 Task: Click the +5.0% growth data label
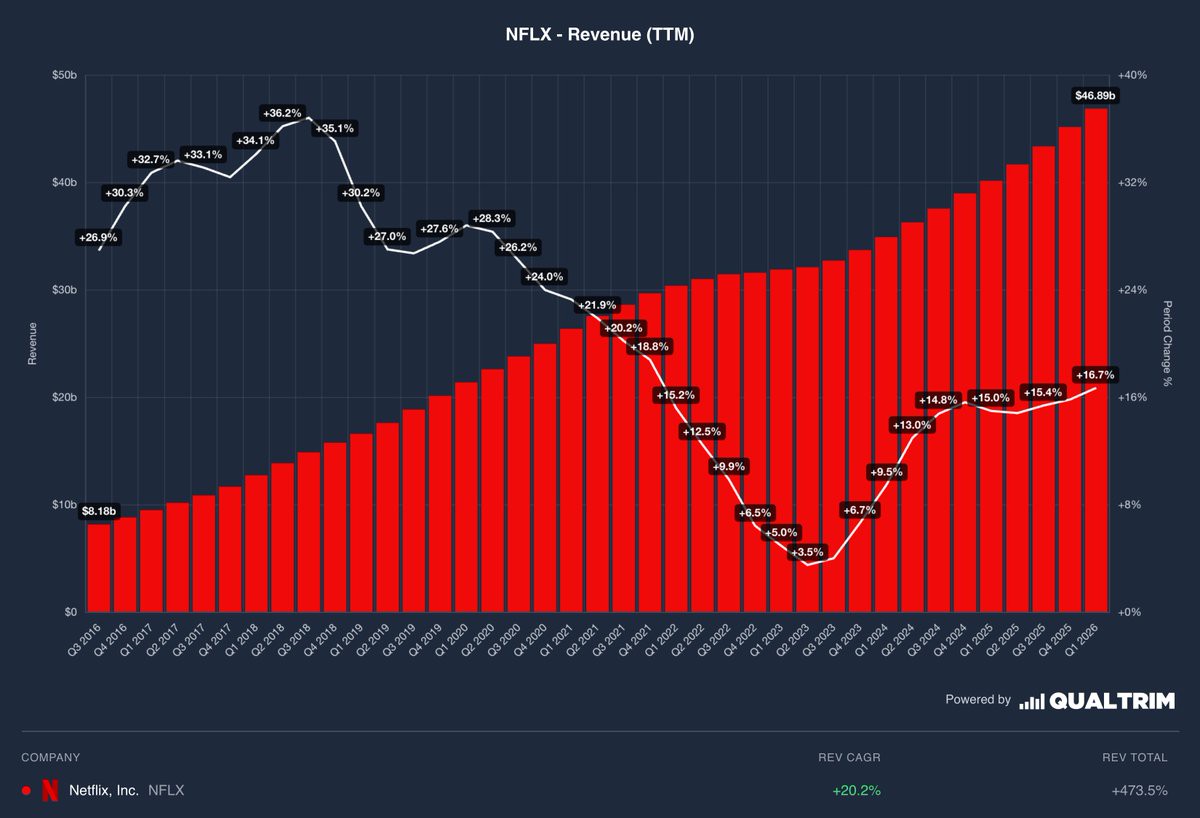[781, 533]
